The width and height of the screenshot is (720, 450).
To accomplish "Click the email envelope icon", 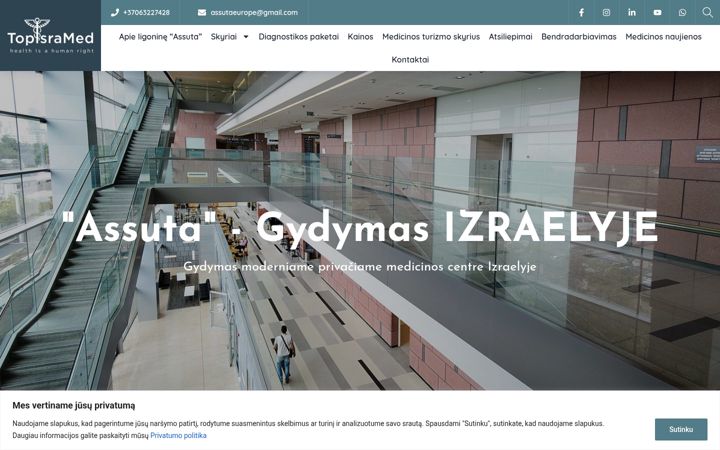I will coord(202,12).
